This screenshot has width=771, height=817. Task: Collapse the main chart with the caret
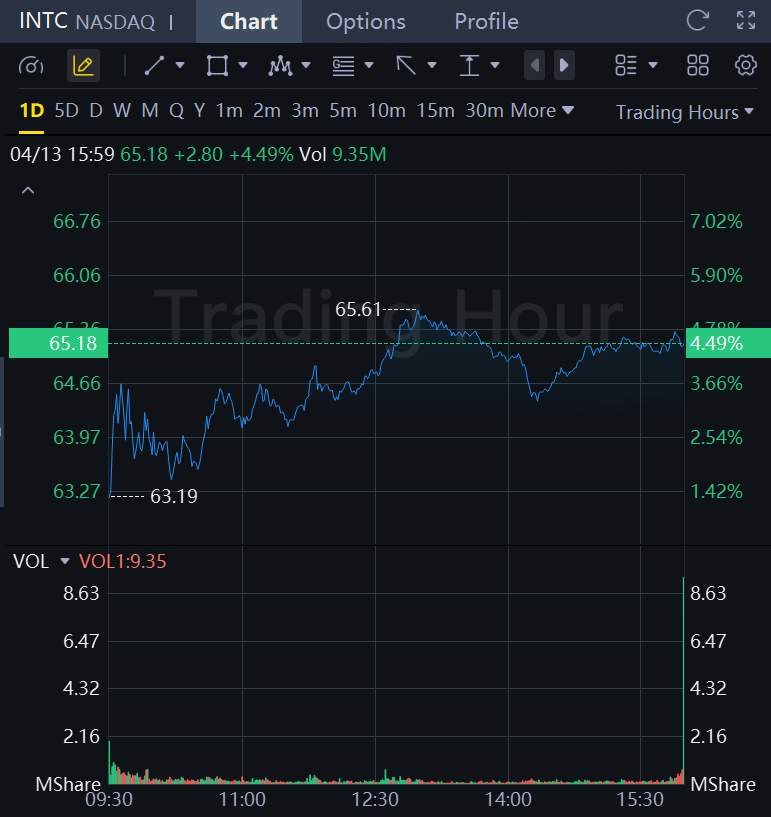click(x=28, y=191)
